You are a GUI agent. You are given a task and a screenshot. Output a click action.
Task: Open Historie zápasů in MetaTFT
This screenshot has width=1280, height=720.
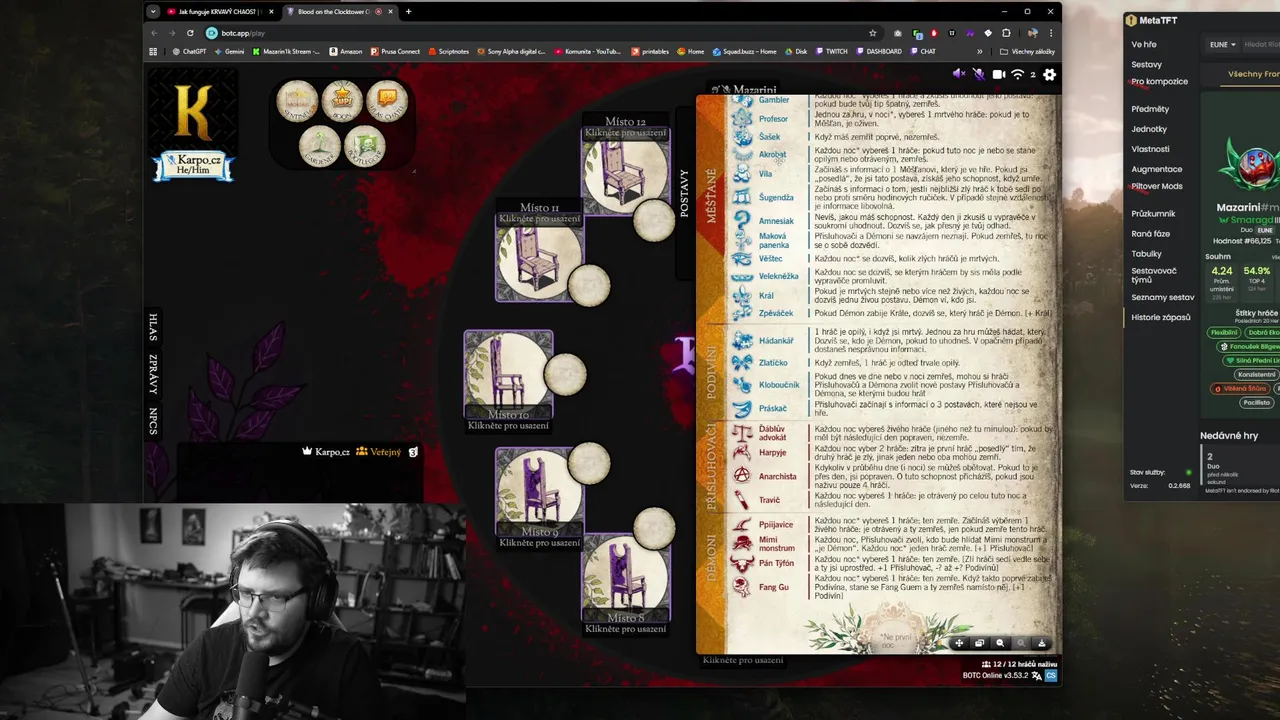pyautogui.click(x=1161, y=317)
